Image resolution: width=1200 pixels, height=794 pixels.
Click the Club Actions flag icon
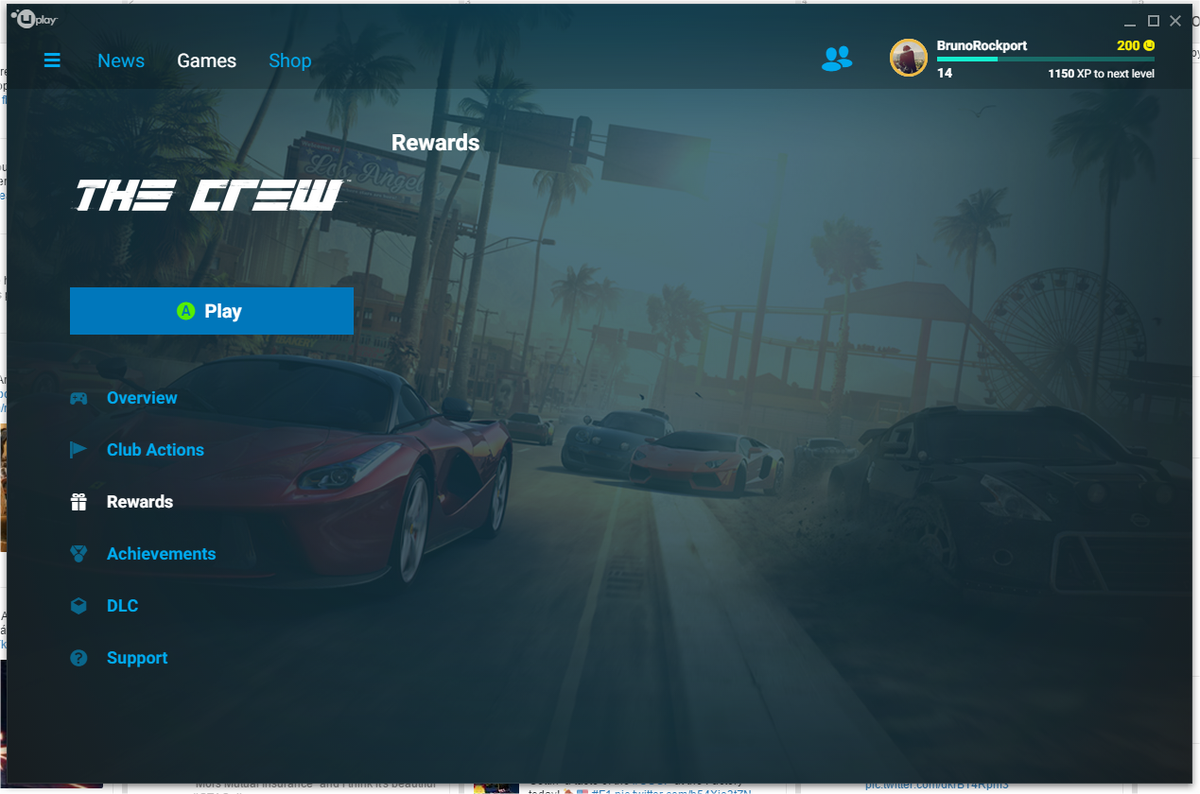(78, 450)
